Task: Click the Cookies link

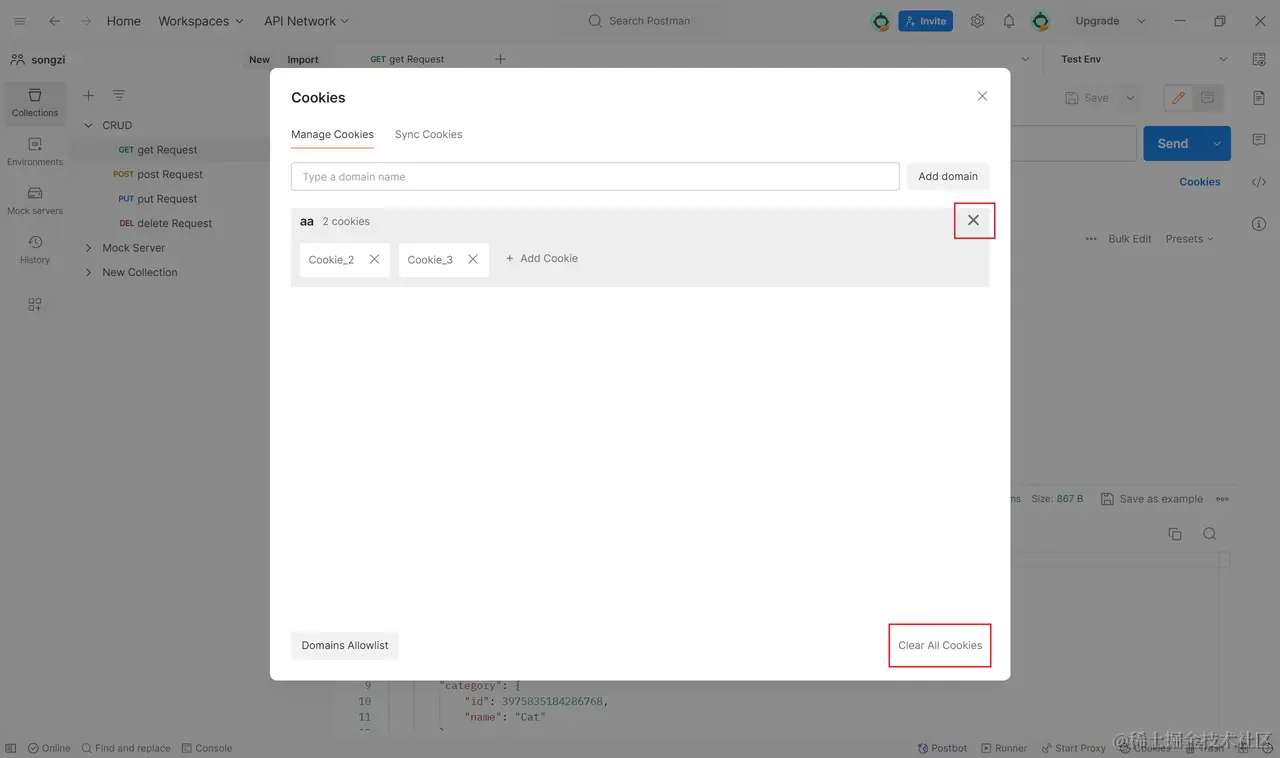Action: [1200, 182]
